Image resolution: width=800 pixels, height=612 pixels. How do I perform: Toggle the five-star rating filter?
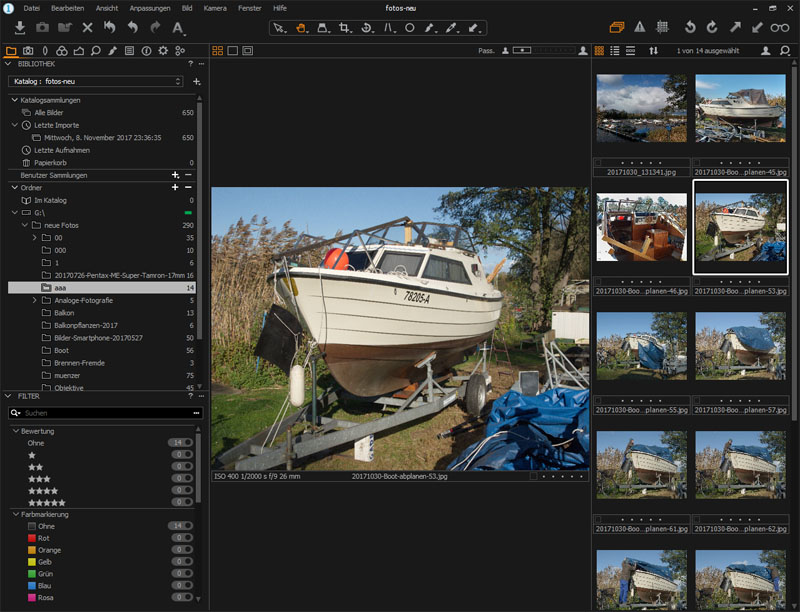[x=182, y=502]
